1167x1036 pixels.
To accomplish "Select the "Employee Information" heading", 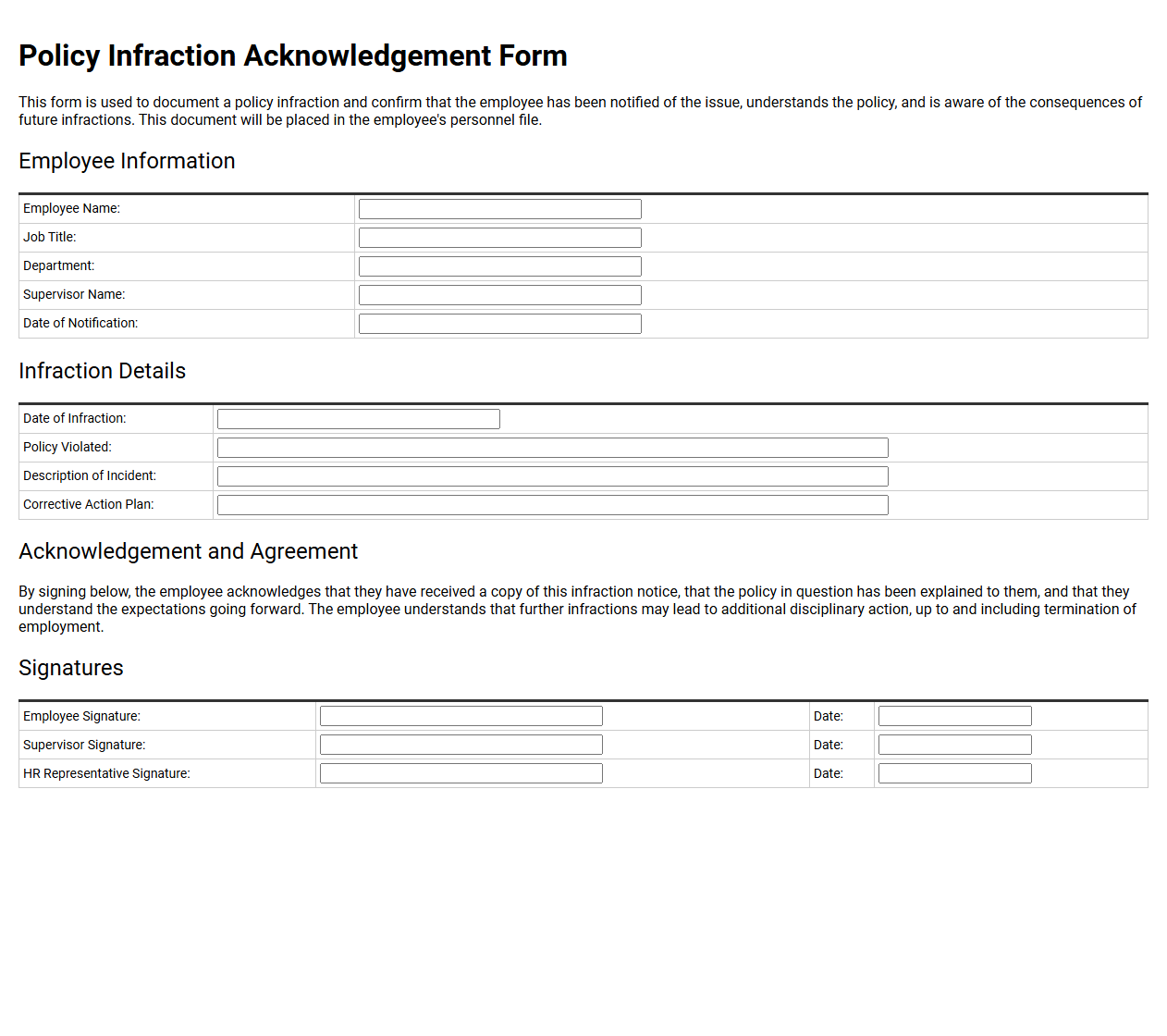I will [127, 161].
